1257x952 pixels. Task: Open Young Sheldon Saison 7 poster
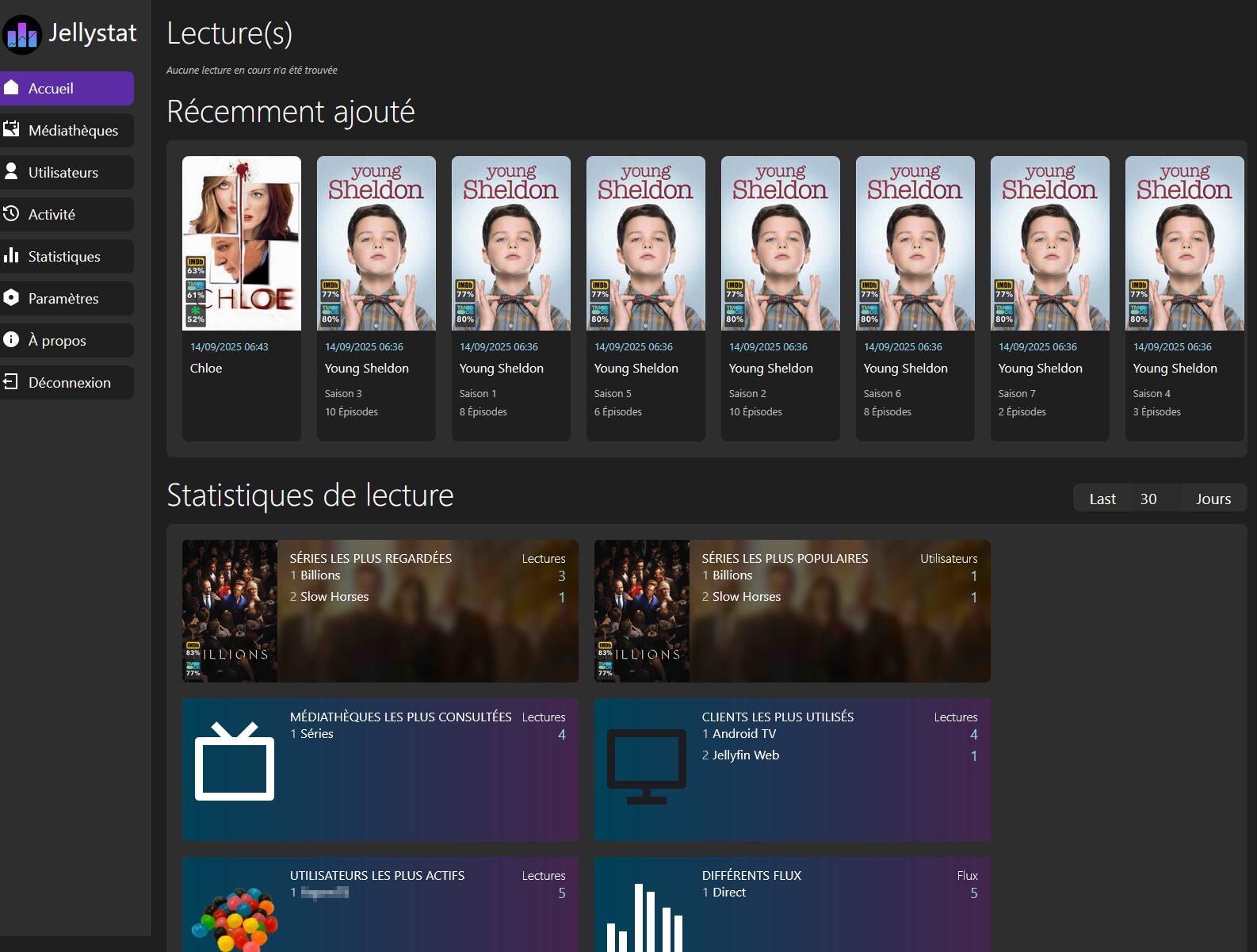(x=1050, y=243)
